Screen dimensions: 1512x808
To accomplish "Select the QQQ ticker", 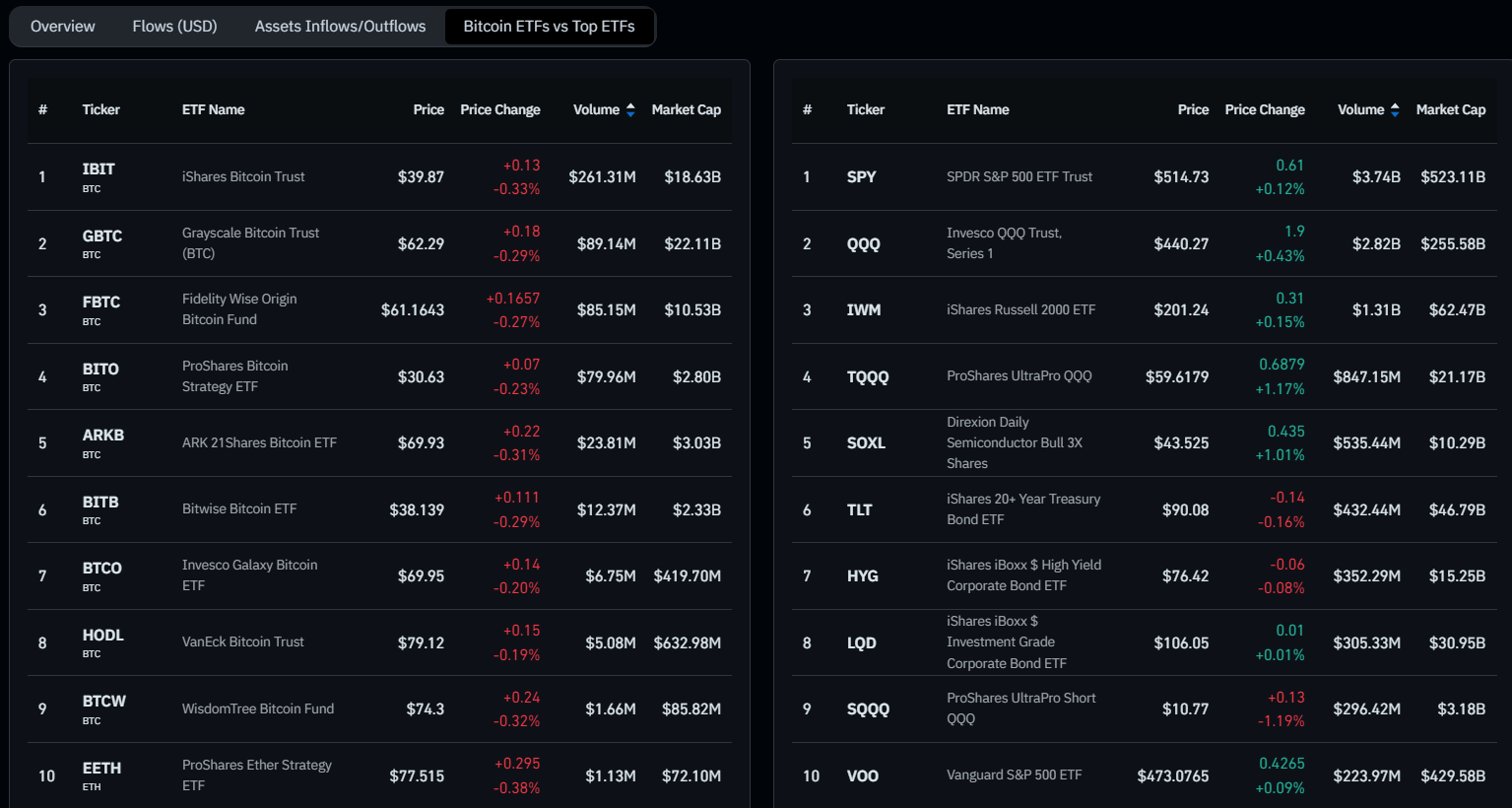I will (863, 244).
